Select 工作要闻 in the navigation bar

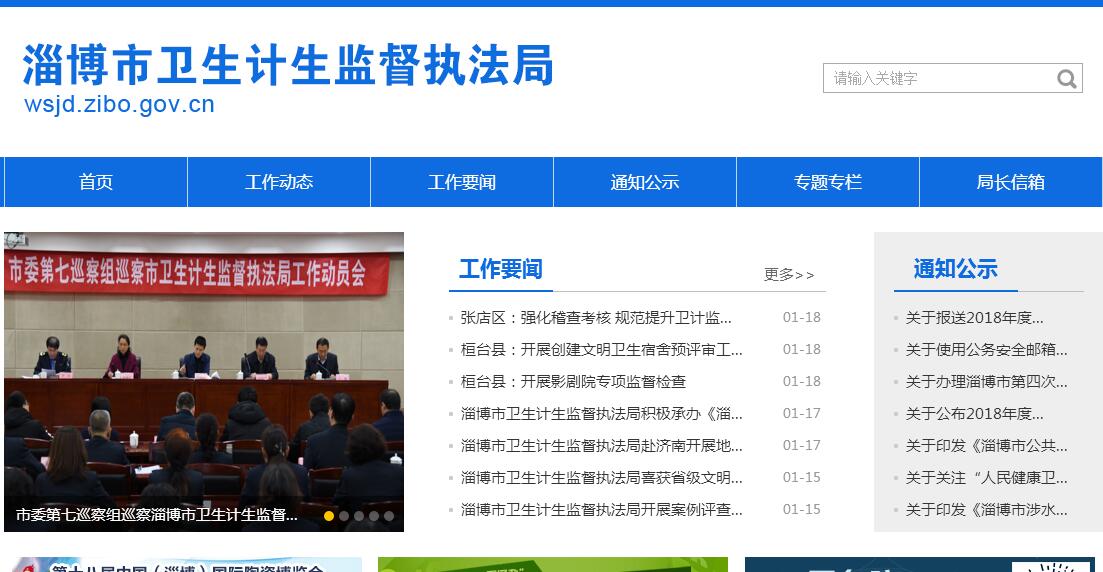(x=462, y=182)
